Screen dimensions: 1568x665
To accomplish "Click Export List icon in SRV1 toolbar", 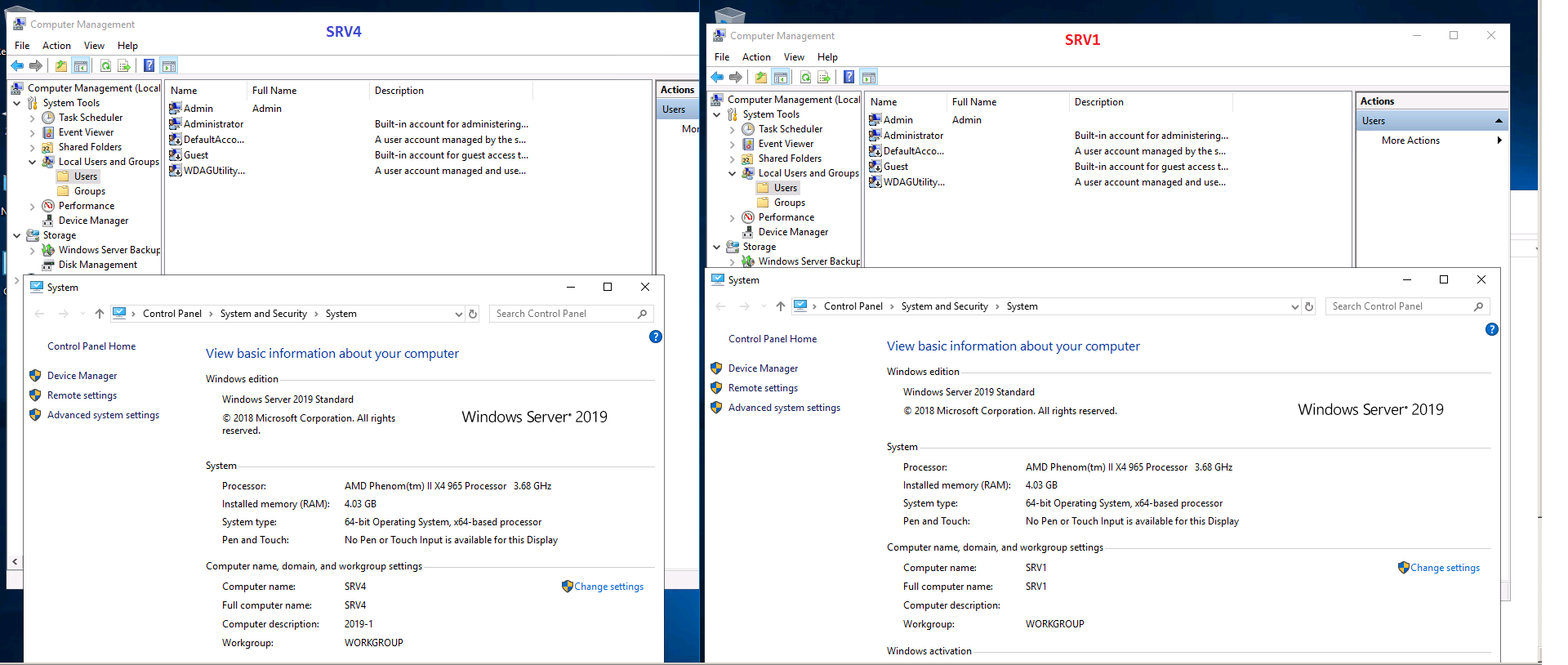I will pyautogui.click(x=823, y=77).
